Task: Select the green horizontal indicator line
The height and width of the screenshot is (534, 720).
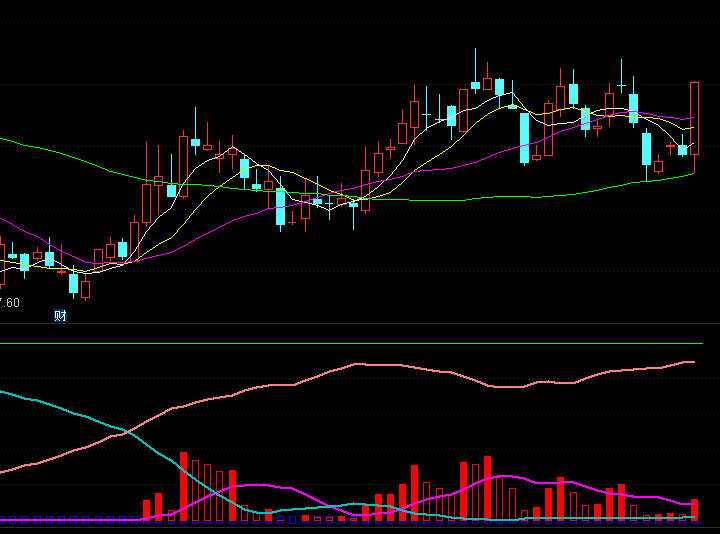Action: point(351,343)
